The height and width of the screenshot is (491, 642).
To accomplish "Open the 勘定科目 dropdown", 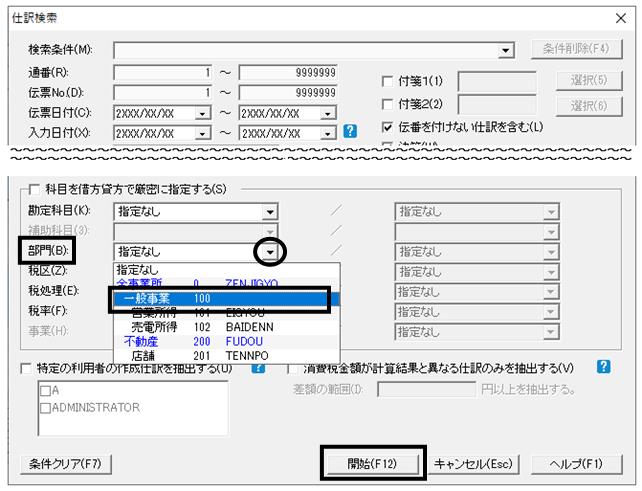I will point(269,211).
